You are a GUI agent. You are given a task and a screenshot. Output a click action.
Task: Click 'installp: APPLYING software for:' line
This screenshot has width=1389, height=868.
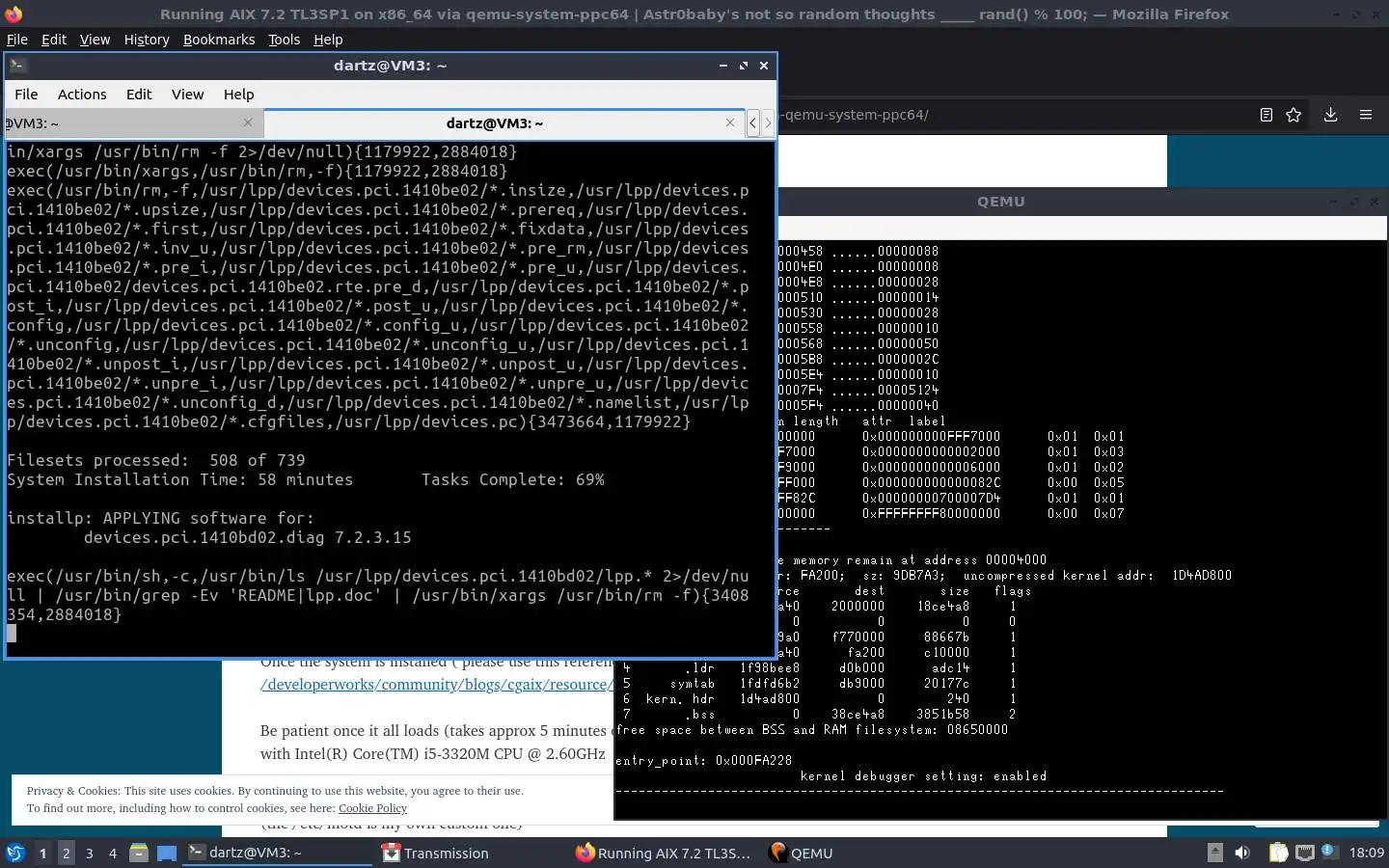coord(160,518)
